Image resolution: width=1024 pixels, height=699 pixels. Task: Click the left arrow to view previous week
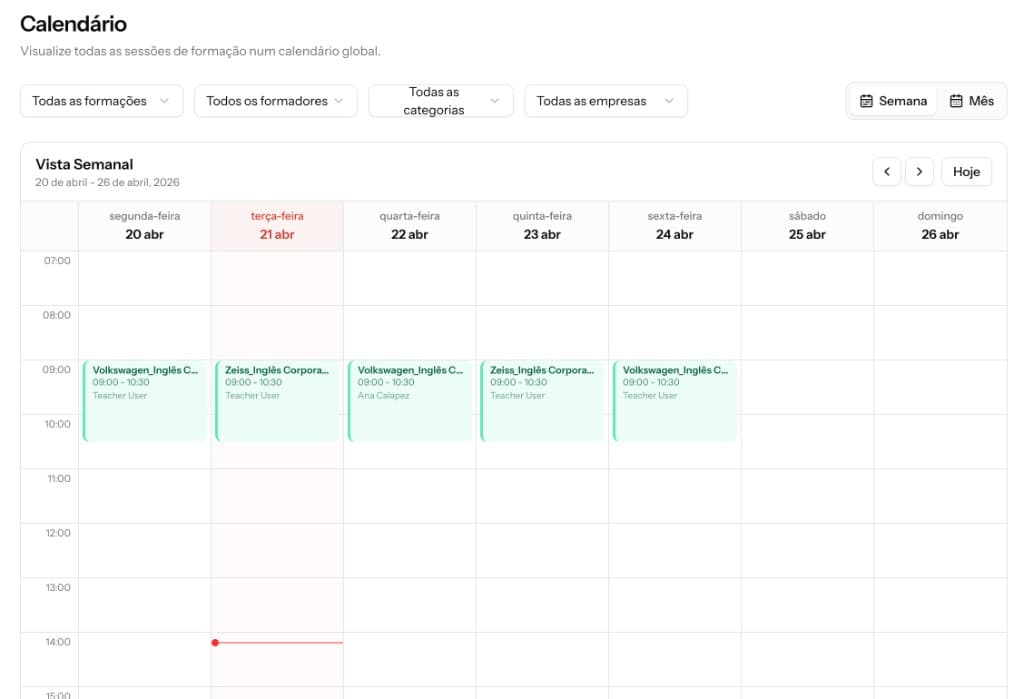pos(887,171)
